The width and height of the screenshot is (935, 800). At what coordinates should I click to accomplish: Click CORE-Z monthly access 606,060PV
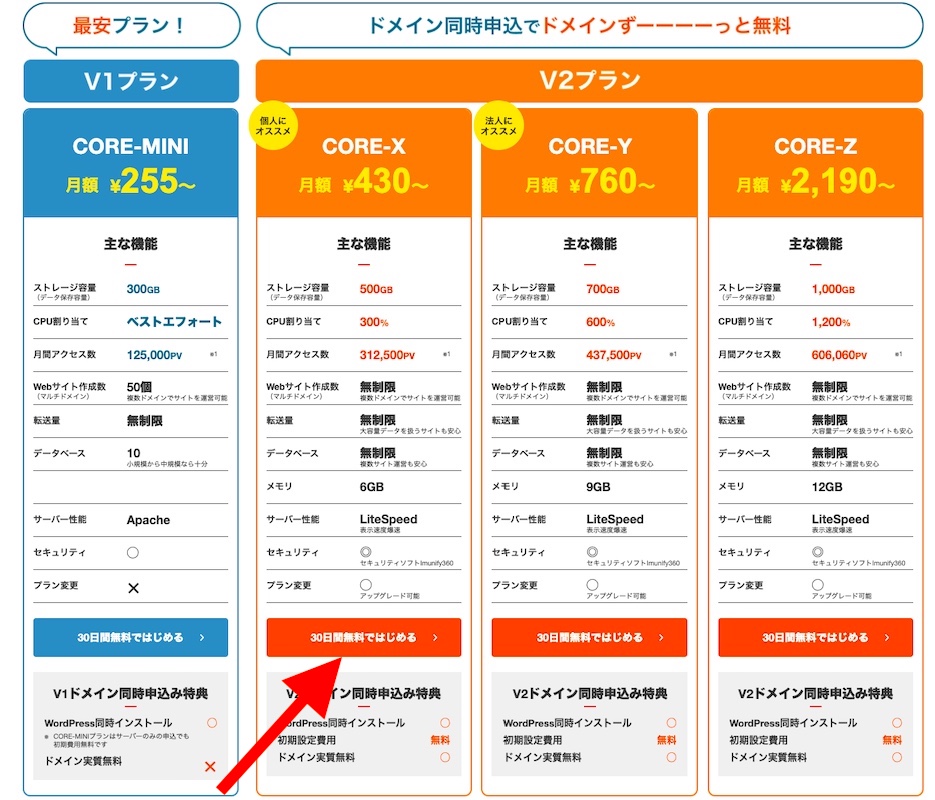coord(839,355)
